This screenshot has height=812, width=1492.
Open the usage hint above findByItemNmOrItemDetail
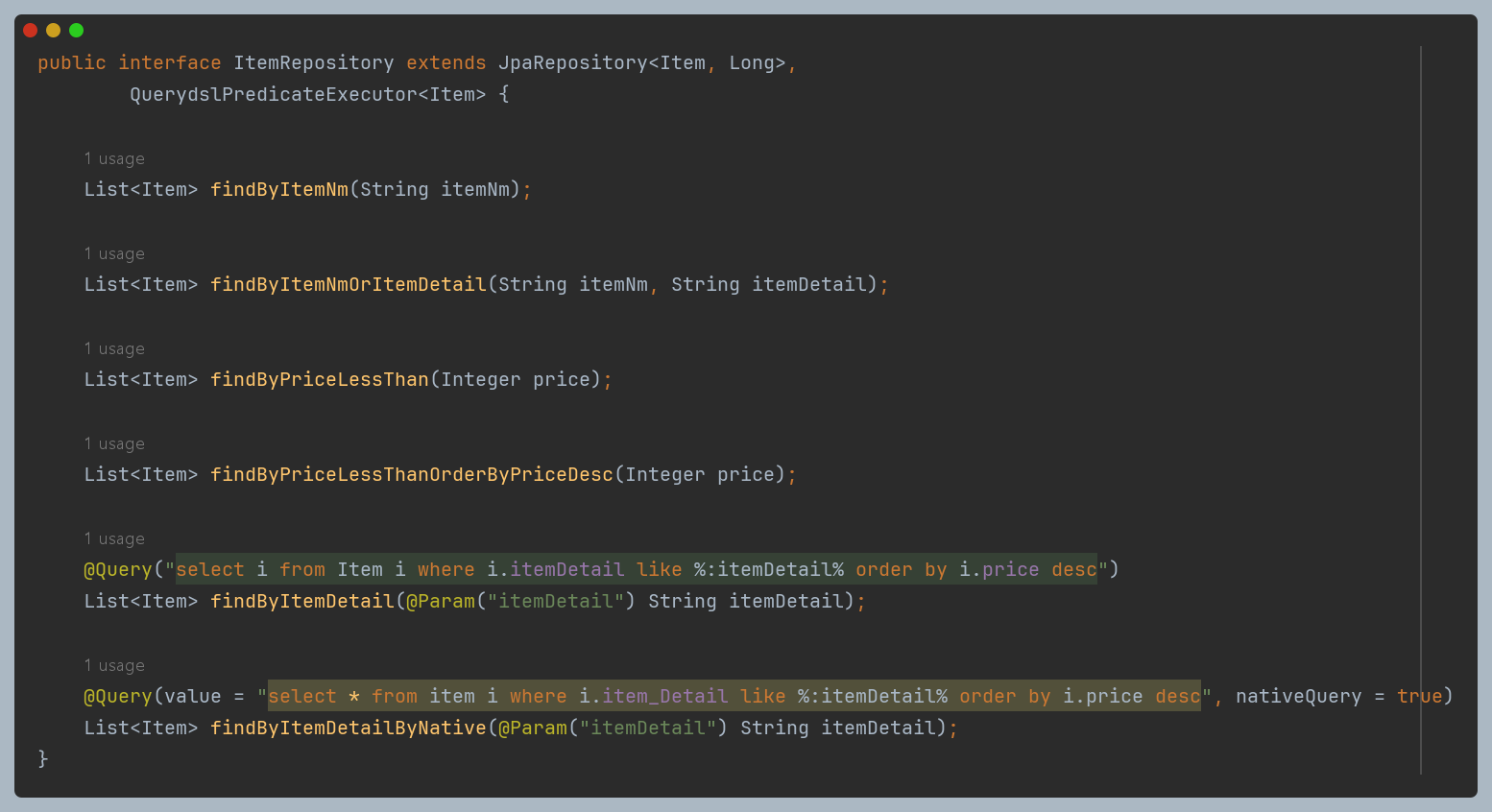114,253
